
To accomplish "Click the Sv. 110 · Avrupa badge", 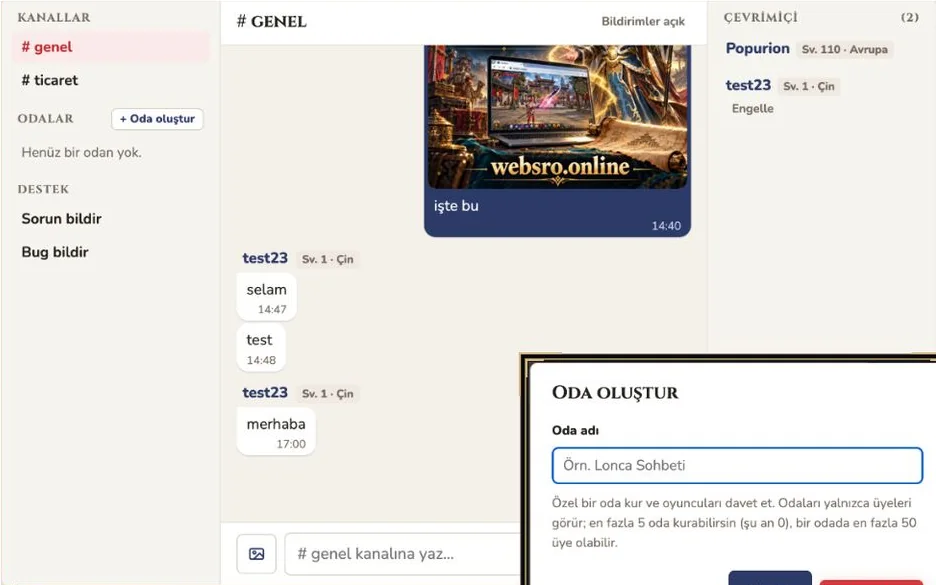I will [844, 50].
